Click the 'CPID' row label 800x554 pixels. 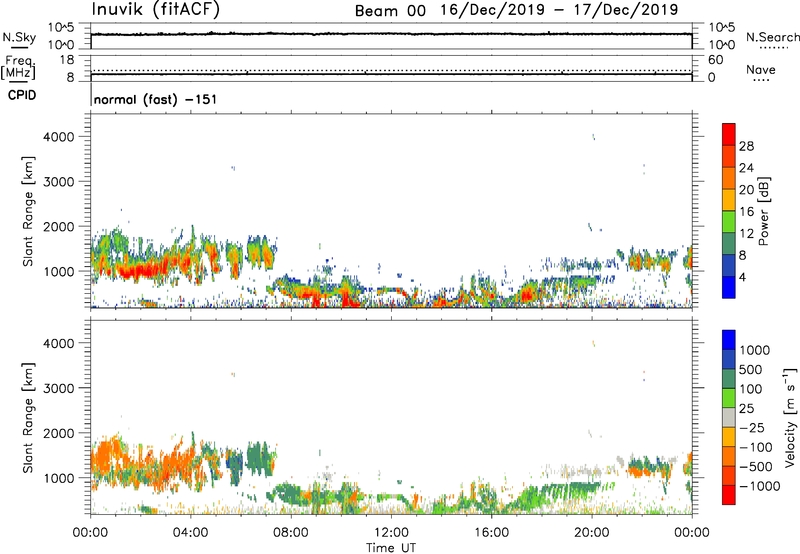(x=22, y=95)
